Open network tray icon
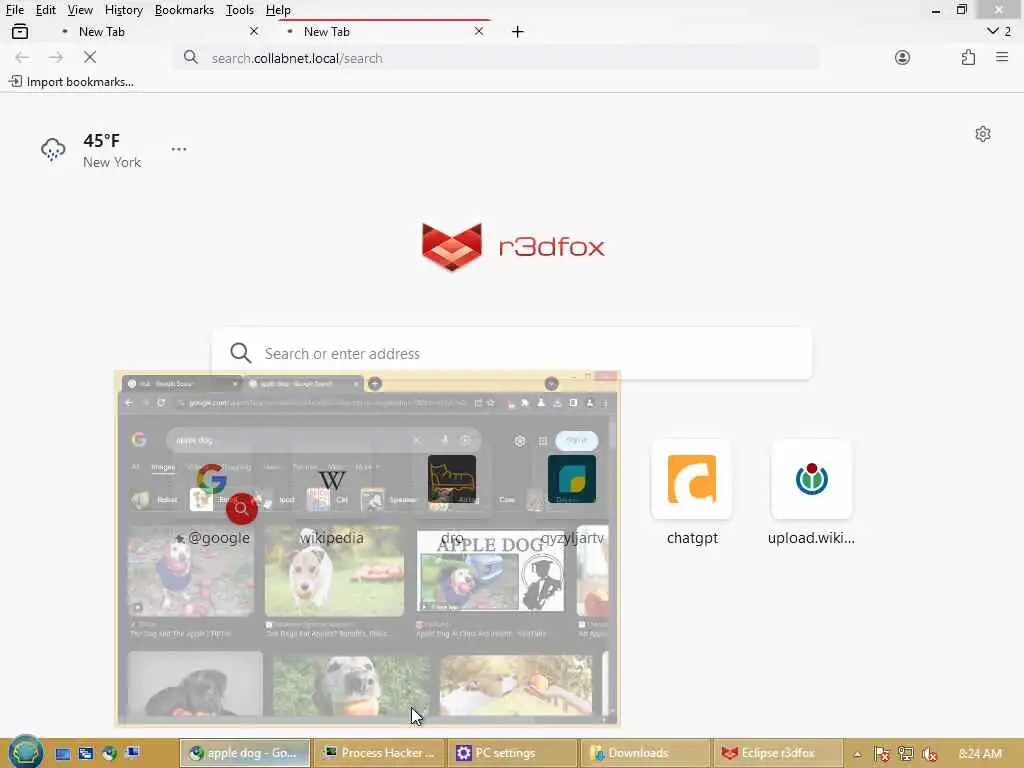Viewport: 1024px width, 768px height. (x=905, y=754)
